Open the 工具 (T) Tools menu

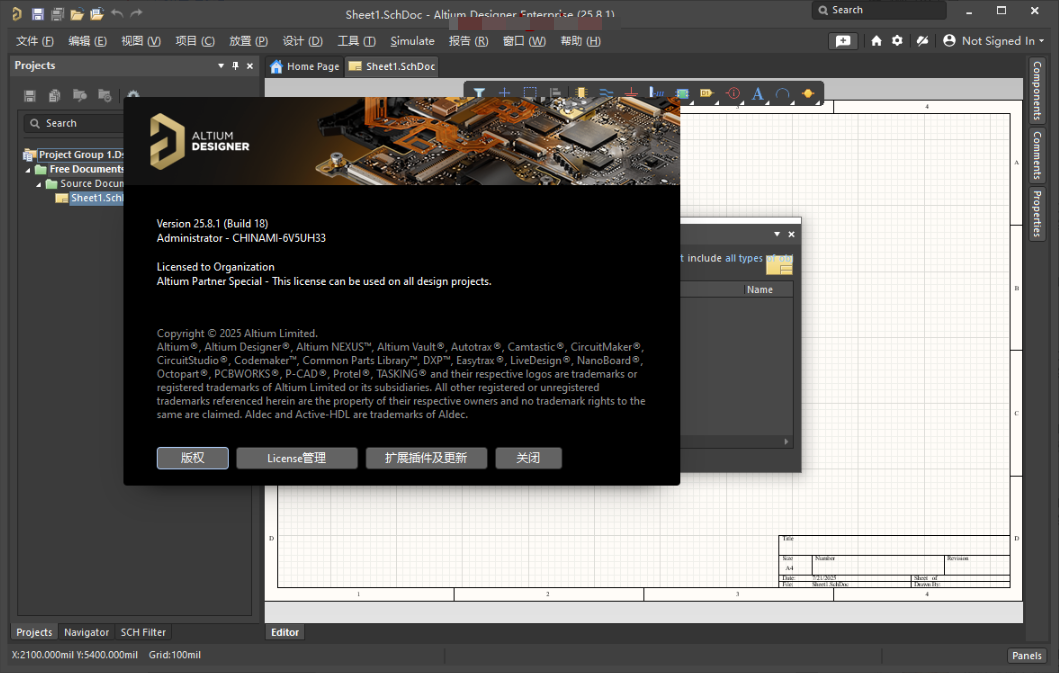click(356, 41)
